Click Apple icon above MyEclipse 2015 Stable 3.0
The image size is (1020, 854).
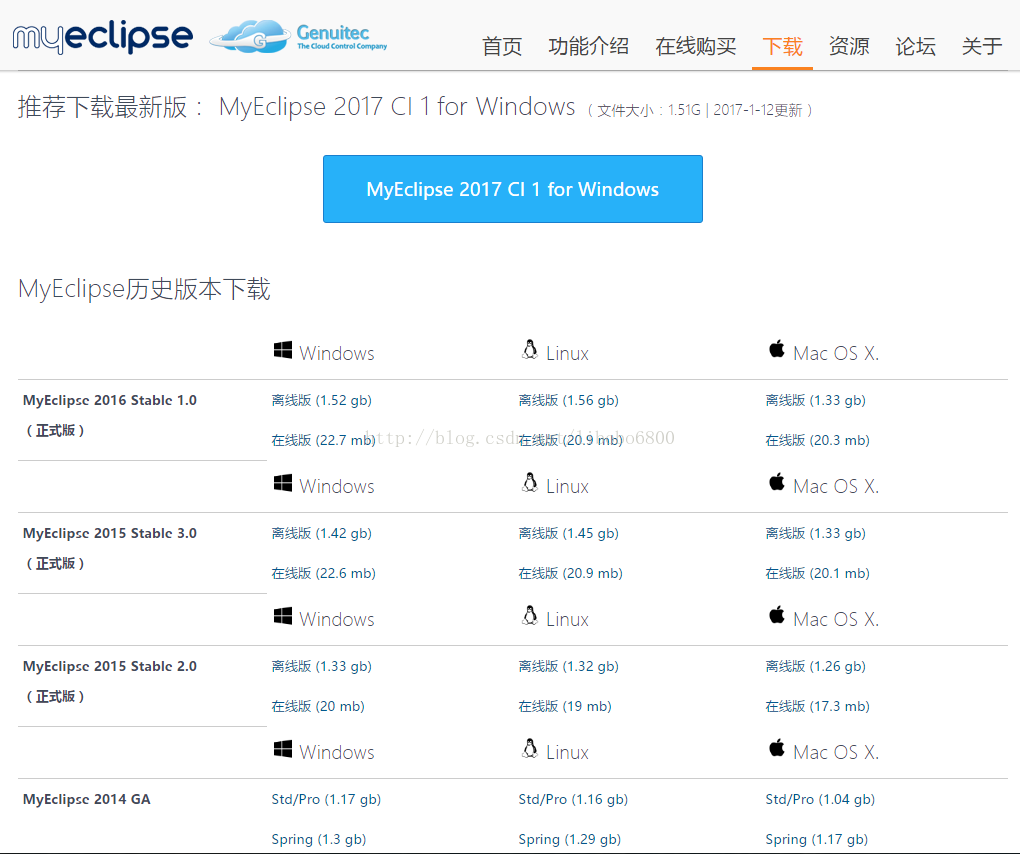777,482
